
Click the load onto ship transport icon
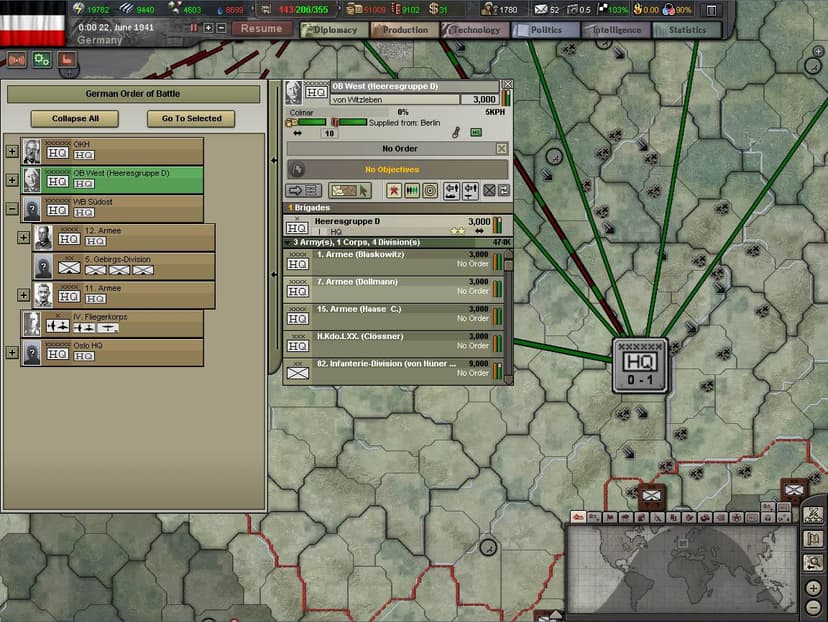[x=451, y=191]
